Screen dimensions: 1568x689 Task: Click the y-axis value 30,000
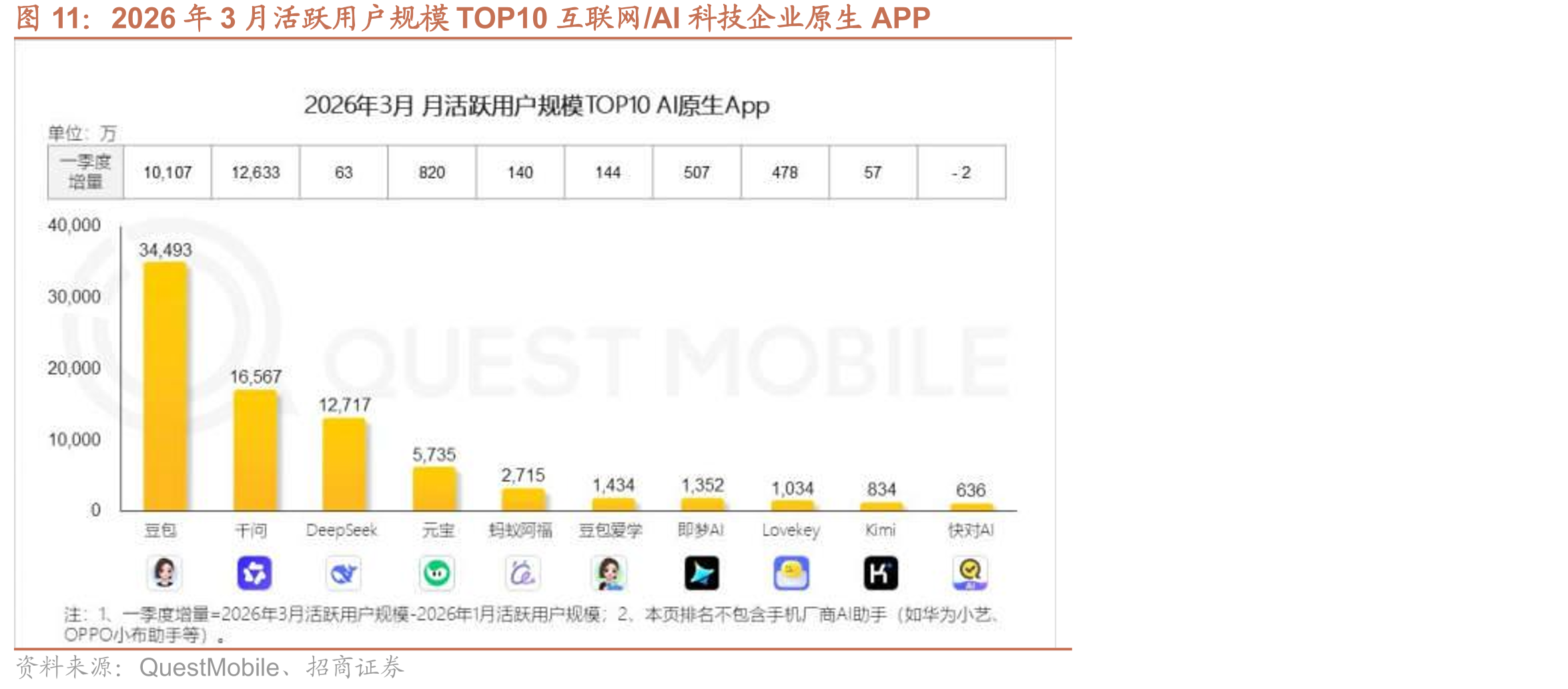pos(74,296)
